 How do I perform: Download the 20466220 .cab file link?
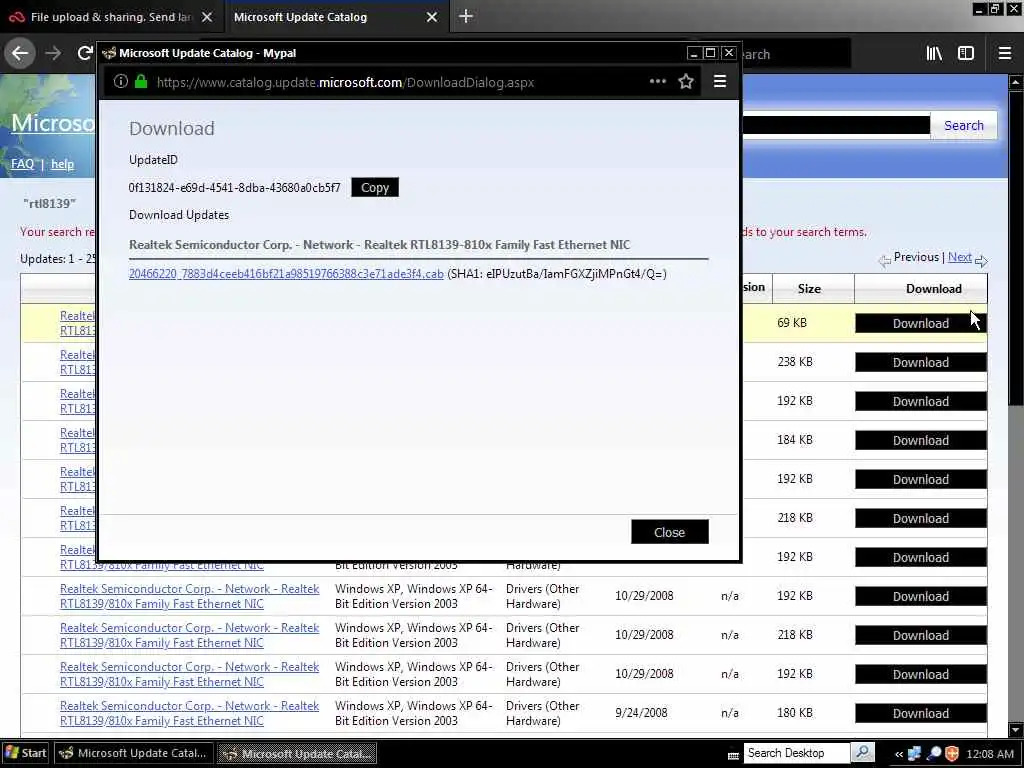click(x=286, y=274)
